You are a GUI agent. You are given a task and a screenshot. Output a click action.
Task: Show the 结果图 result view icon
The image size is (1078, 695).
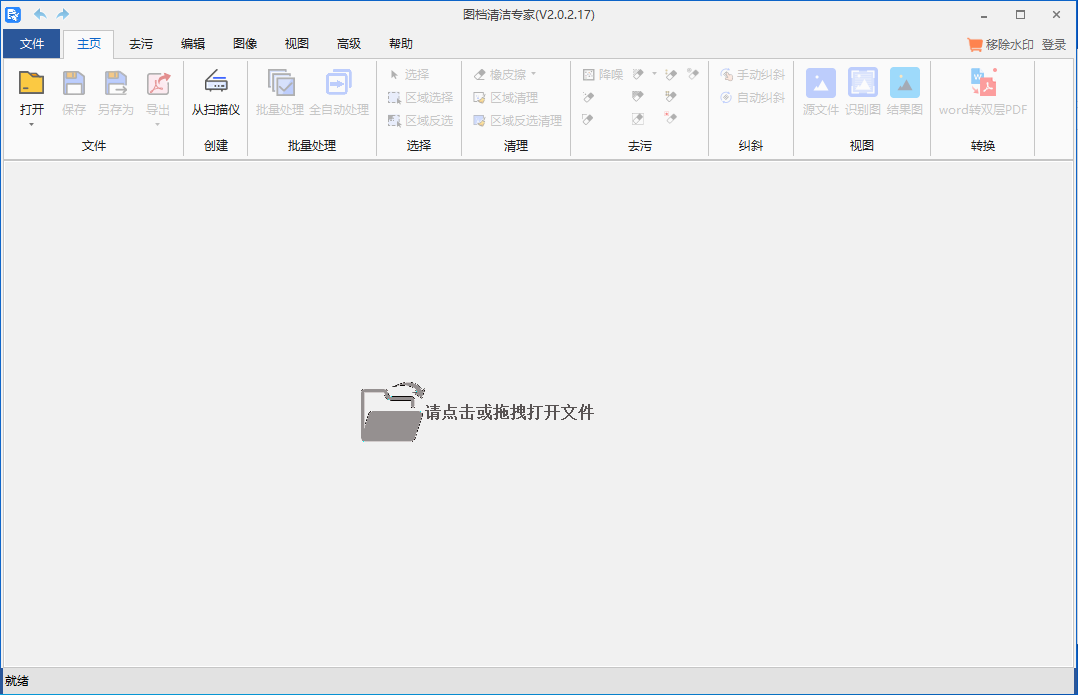pyautogui.click(x=905, y=83)
